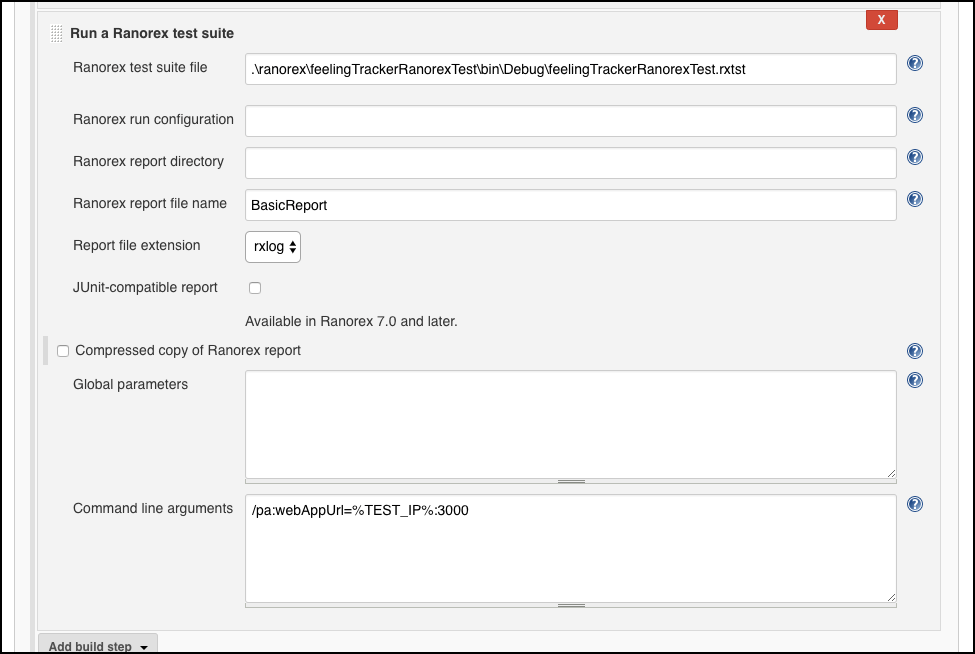Open help for Compressed copy of Ranorex report
Screen dimensions: 975x654
(x=915, y=351)
